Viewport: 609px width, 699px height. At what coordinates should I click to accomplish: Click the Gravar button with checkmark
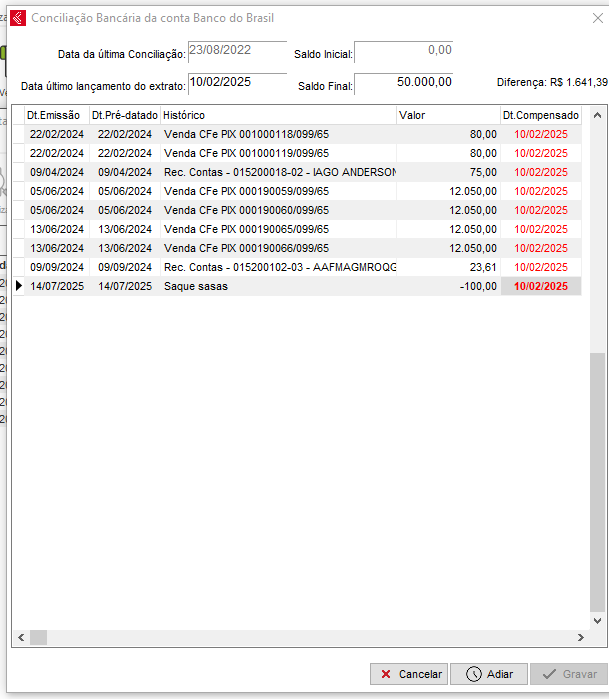[568, 674]
